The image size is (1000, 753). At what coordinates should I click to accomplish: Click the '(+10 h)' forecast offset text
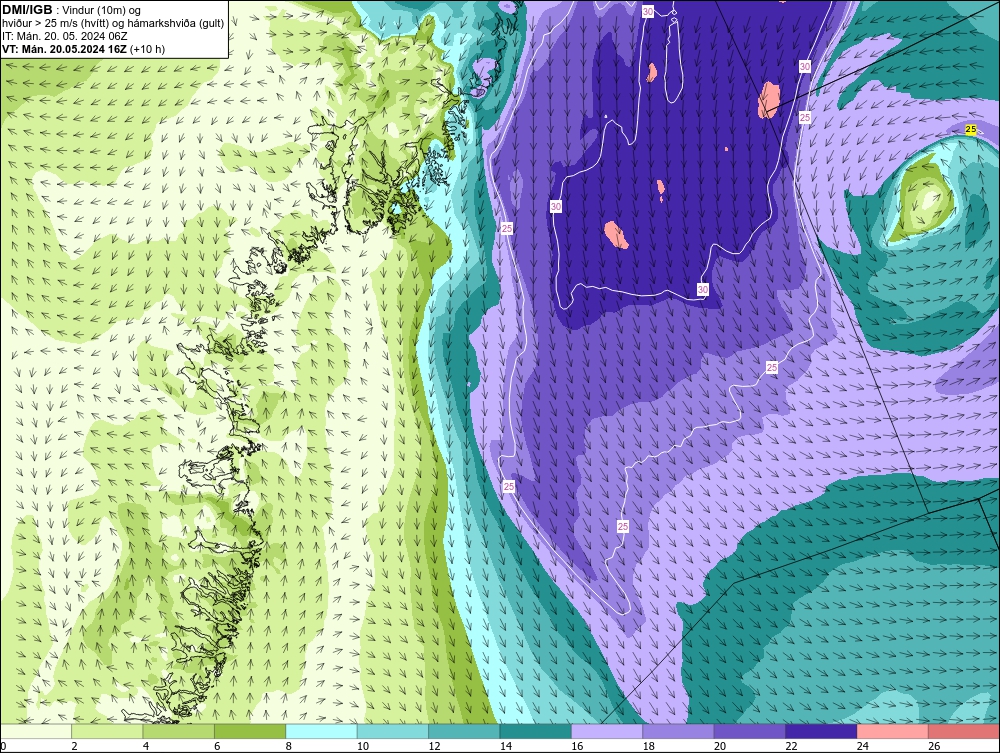(x=147, y=49)
